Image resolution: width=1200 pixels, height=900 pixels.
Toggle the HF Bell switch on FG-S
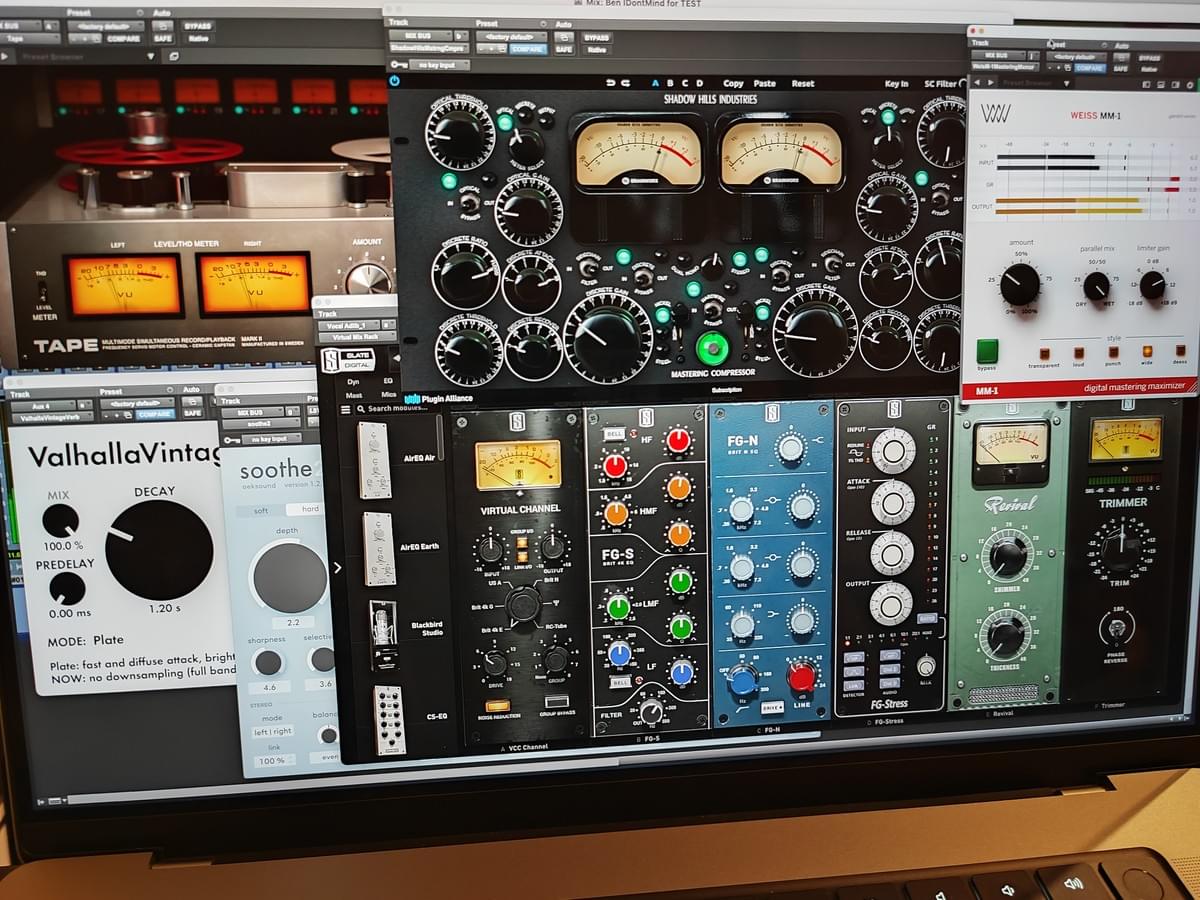(x=614, y=435)
